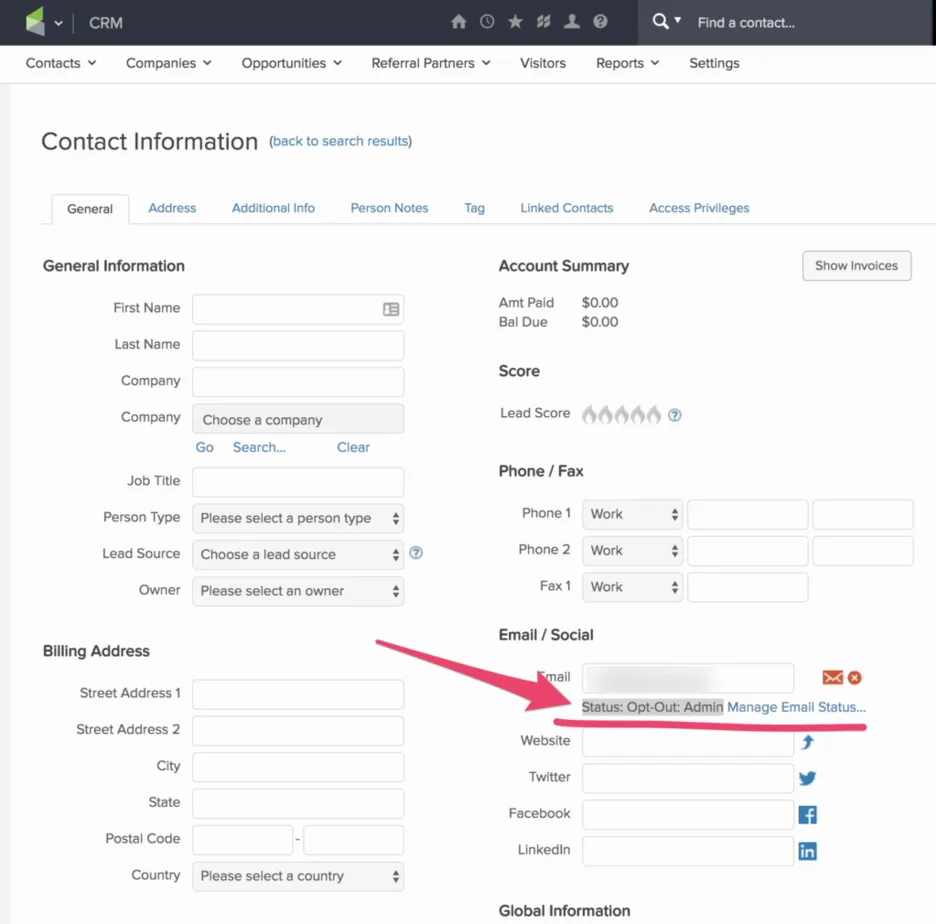
Task: Click the Clear company link
Action: pyautogui.click(x=353, y=447)
